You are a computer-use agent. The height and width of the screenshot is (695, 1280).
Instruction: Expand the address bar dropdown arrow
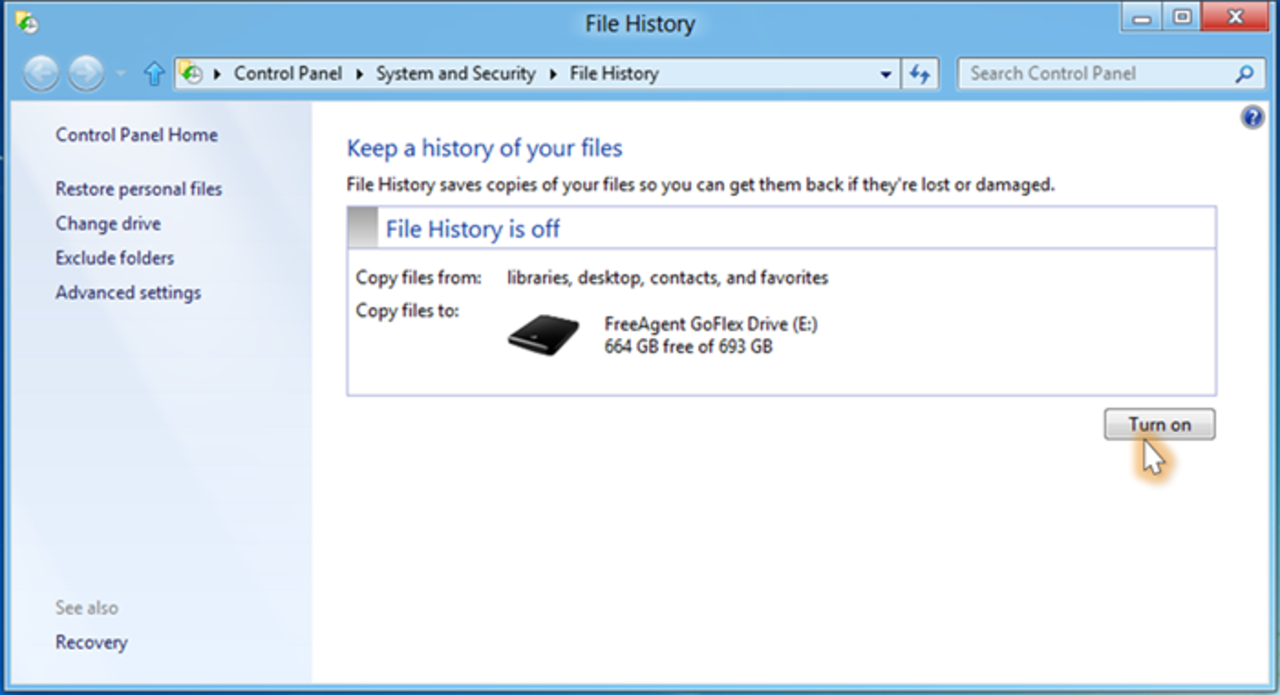pos(884,73)
